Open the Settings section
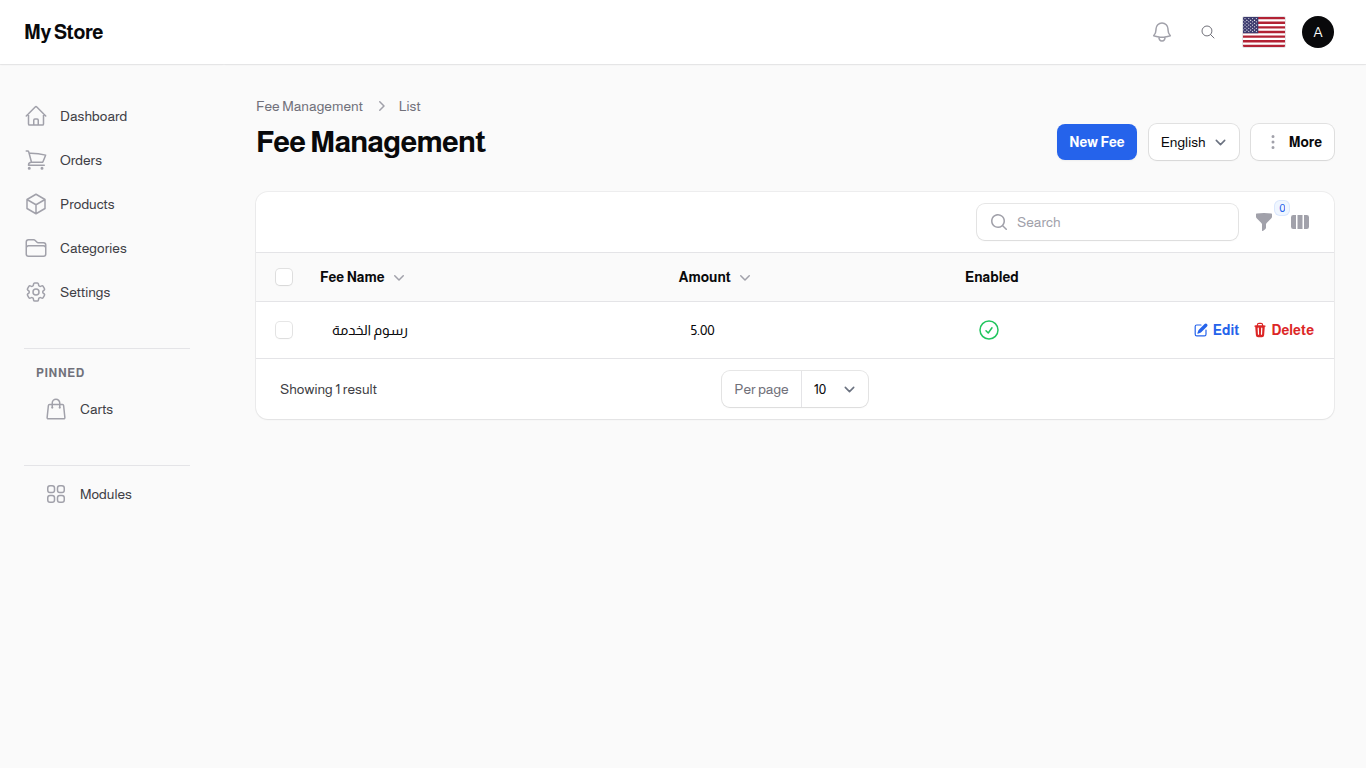 click(84, 292)
